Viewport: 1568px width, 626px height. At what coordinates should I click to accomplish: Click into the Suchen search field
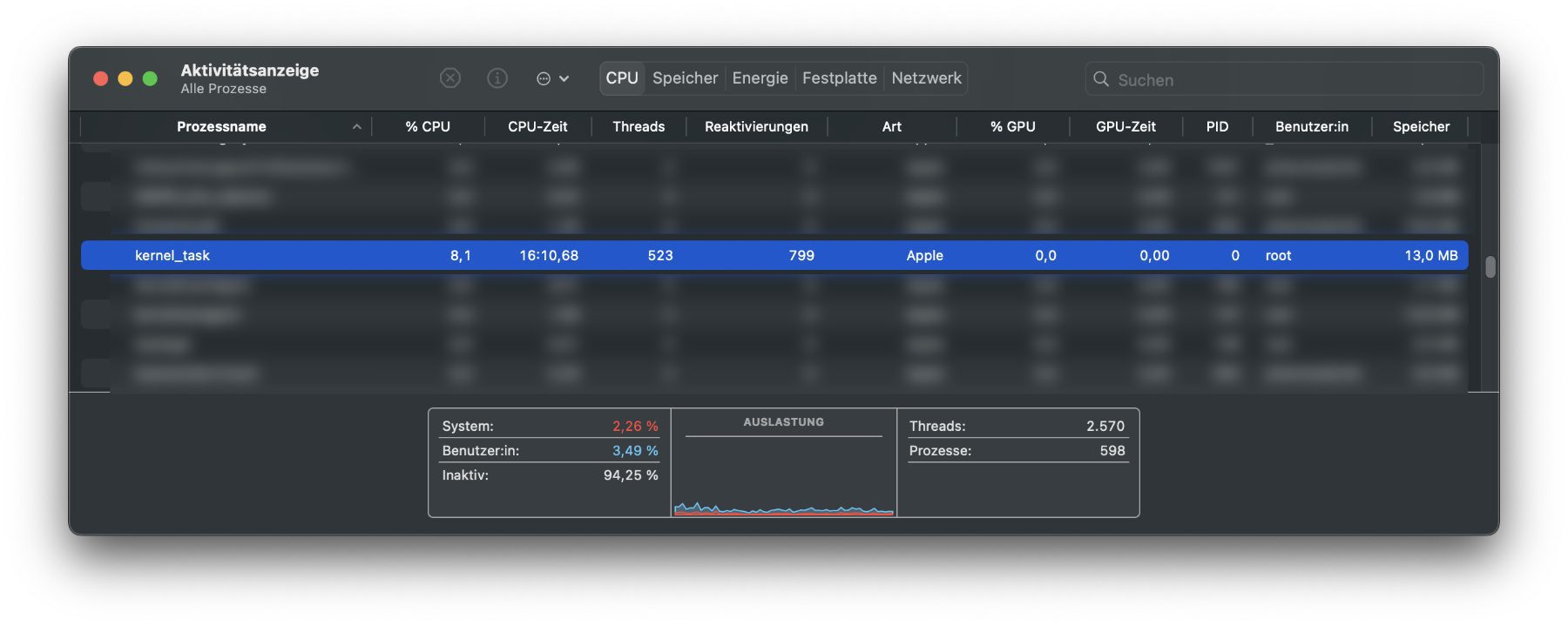[1289, 79]
